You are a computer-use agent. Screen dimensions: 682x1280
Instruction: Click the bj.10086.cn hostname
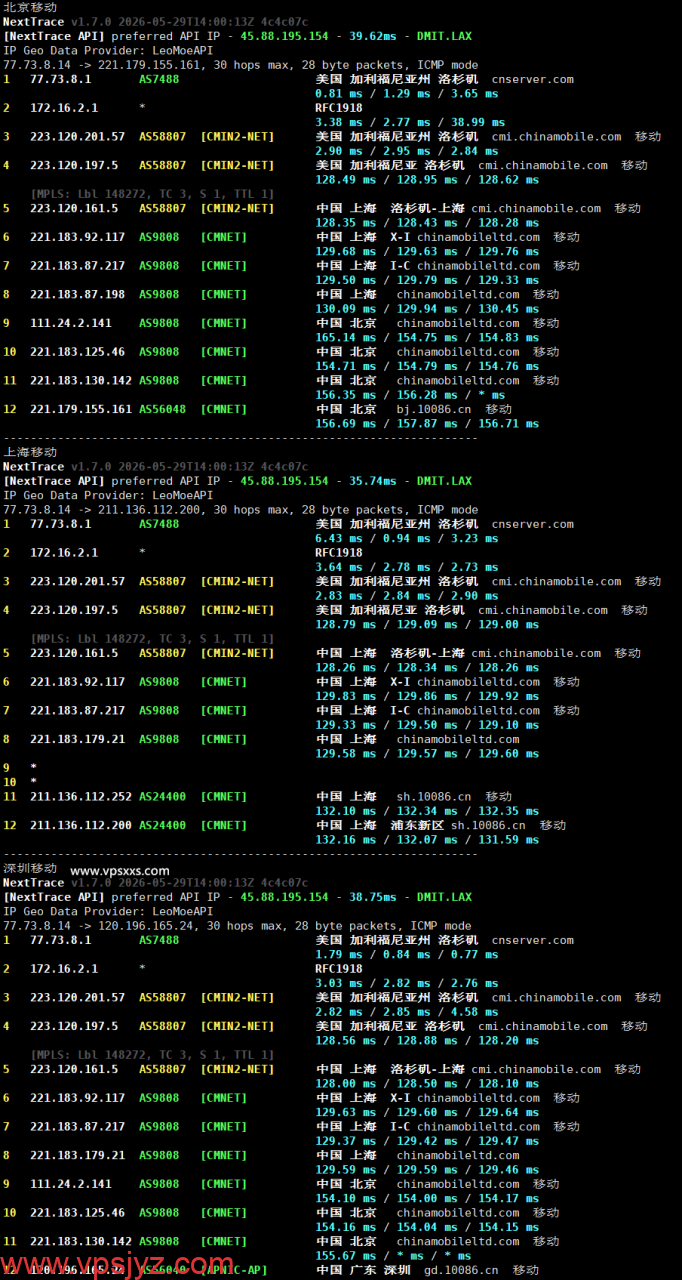pos(433,409)
